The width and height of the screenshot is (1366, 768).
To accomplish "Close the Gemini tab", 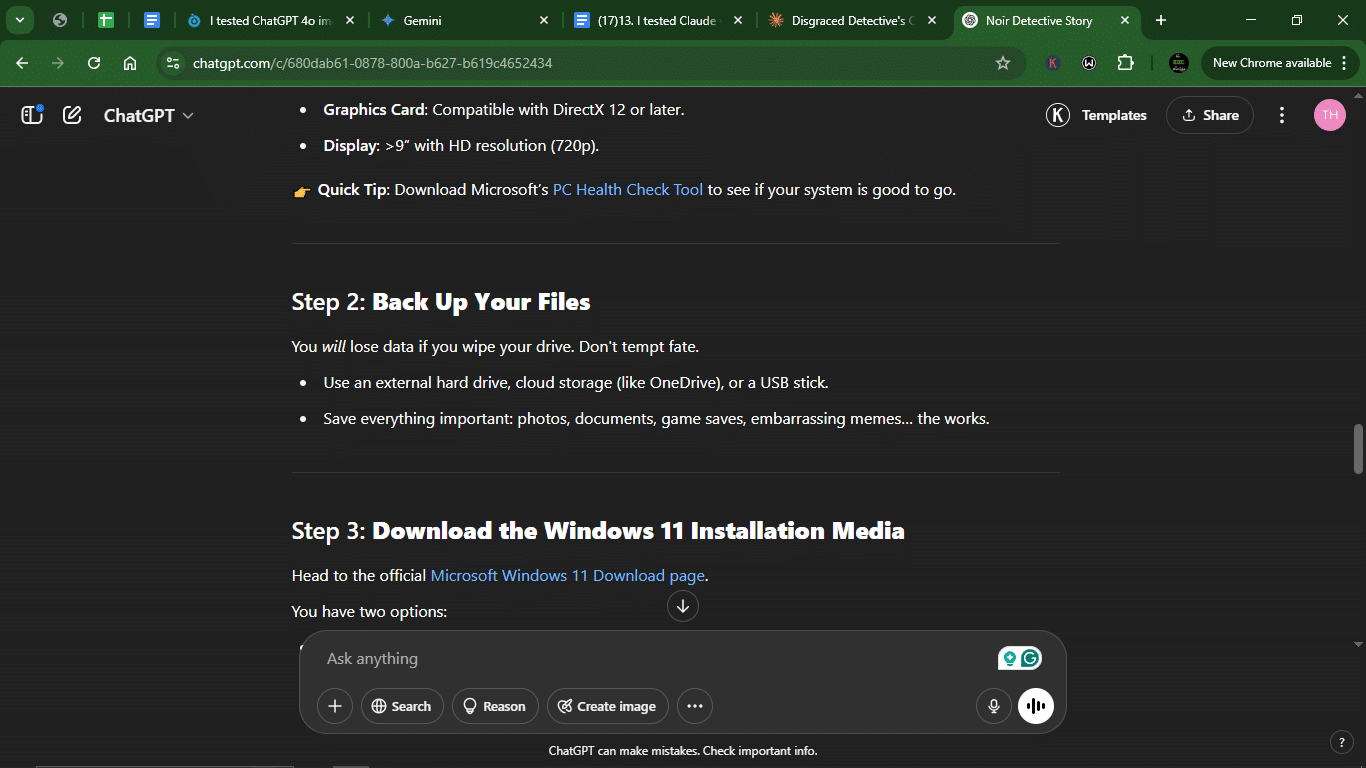I will 544,20.
